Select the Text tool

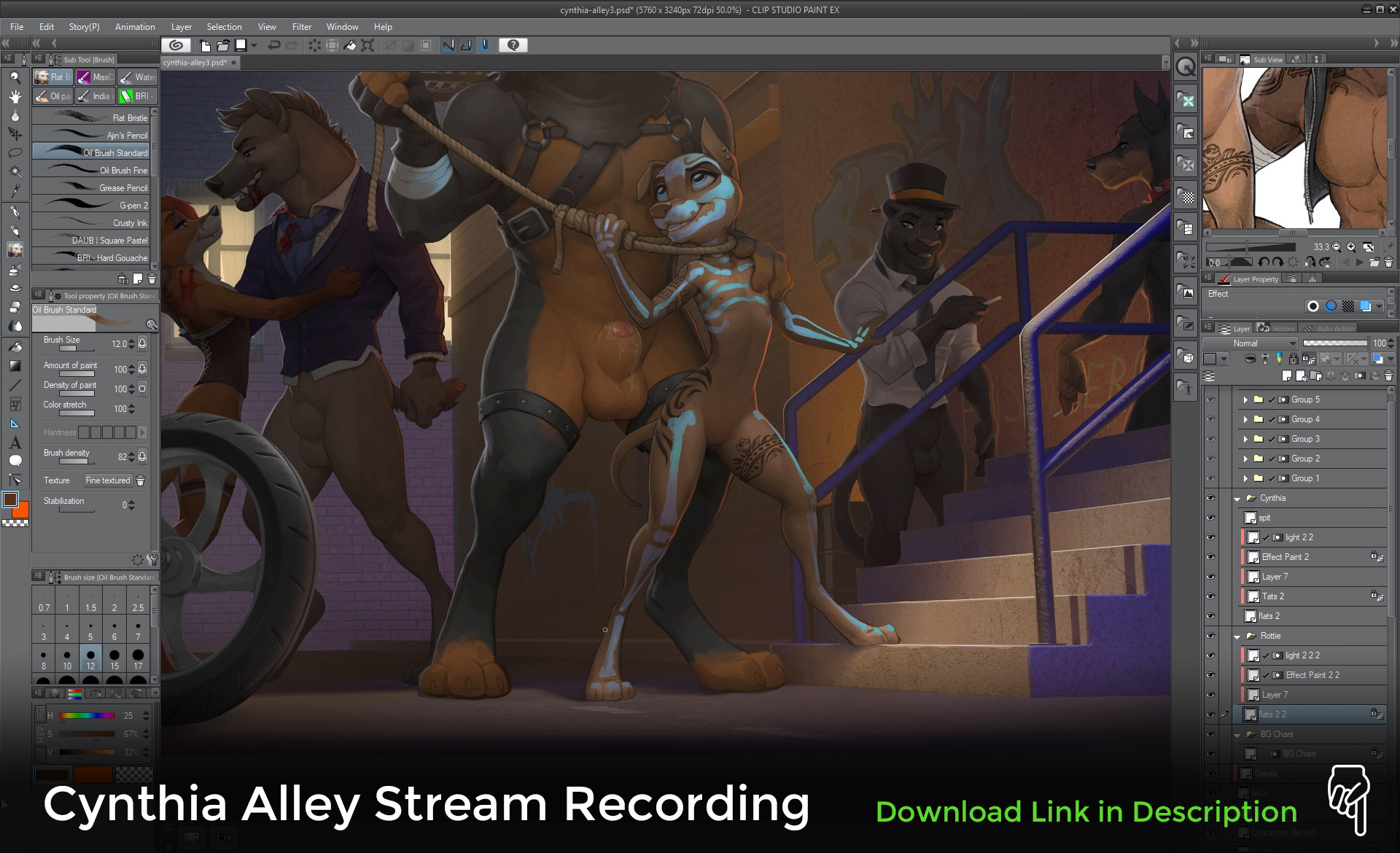coord(15,443)
